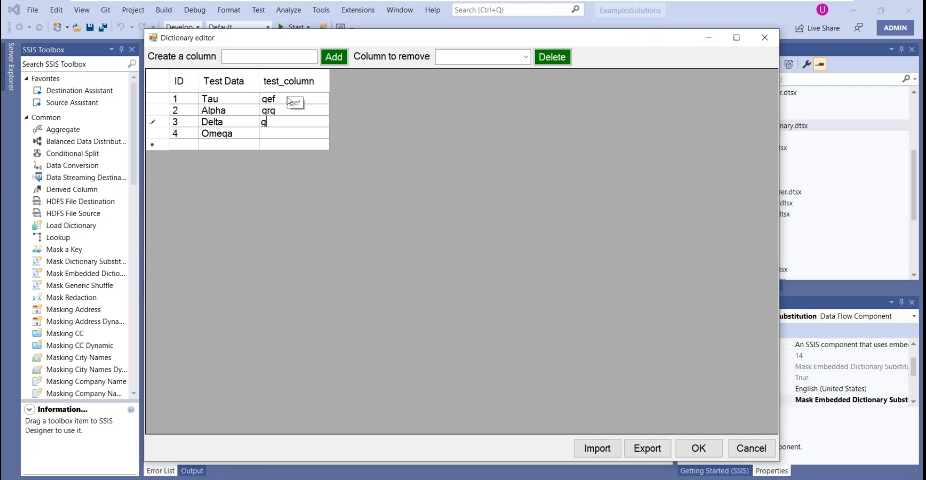Viewport: 926px width, 480px height.
Task: Click the Visual Studio Search (Ctrl+Q) box
Action: [x=518, y=10]
